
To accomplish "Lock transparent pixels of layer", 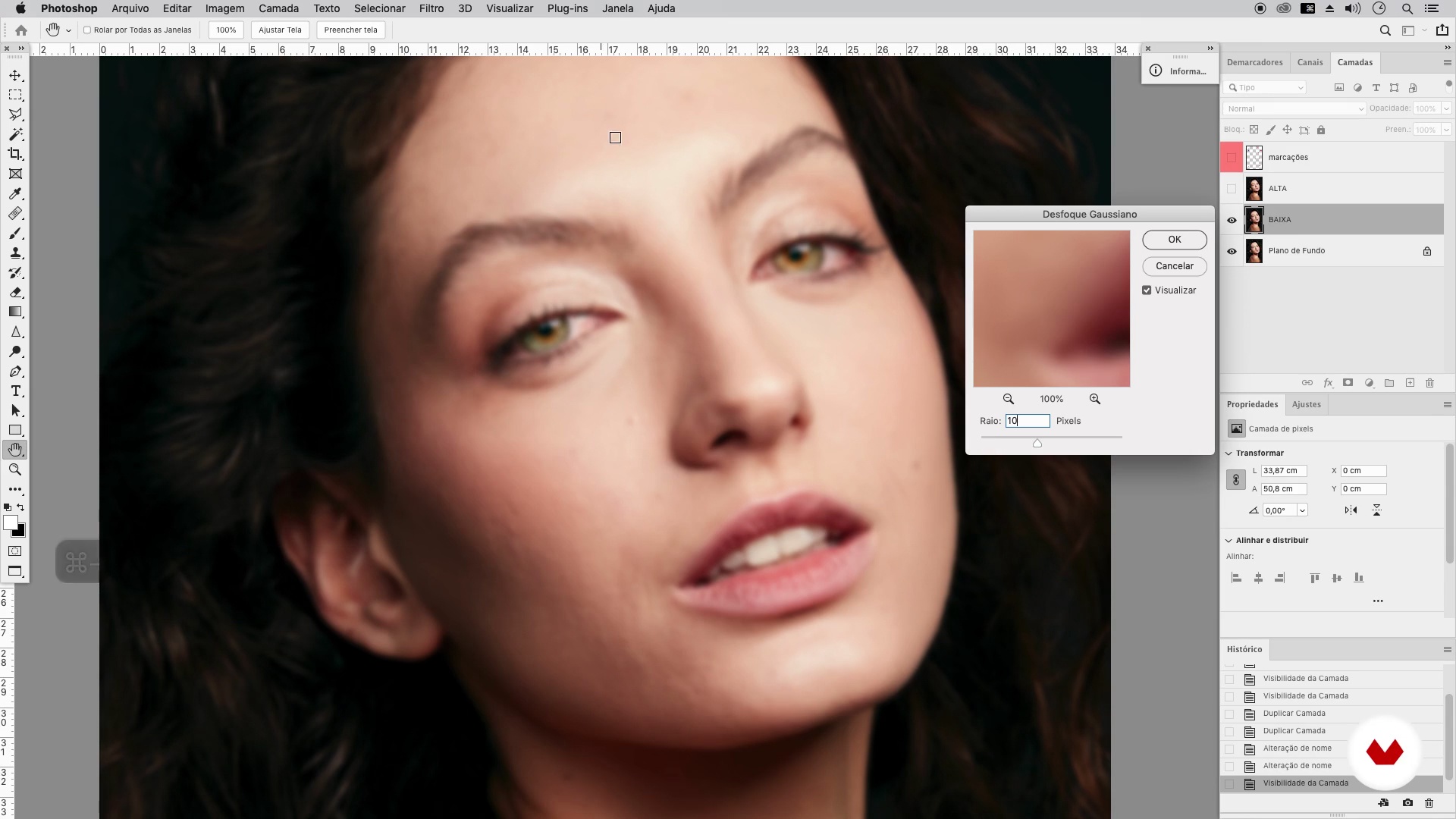I will coord(1254,130).
